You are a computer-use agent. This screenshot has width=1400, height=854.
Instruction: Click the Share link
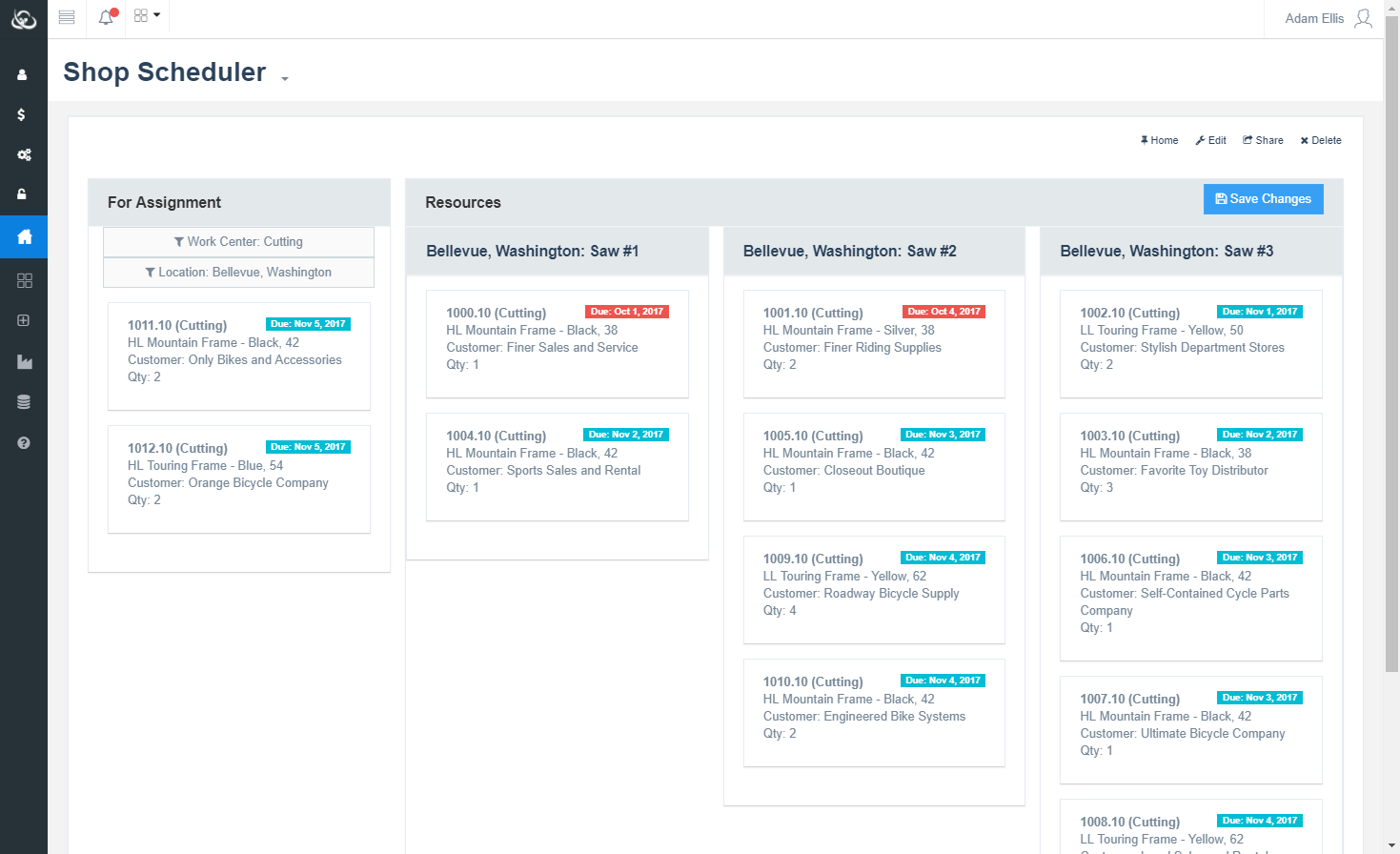pyautogui.click(x=1263, y=140)
